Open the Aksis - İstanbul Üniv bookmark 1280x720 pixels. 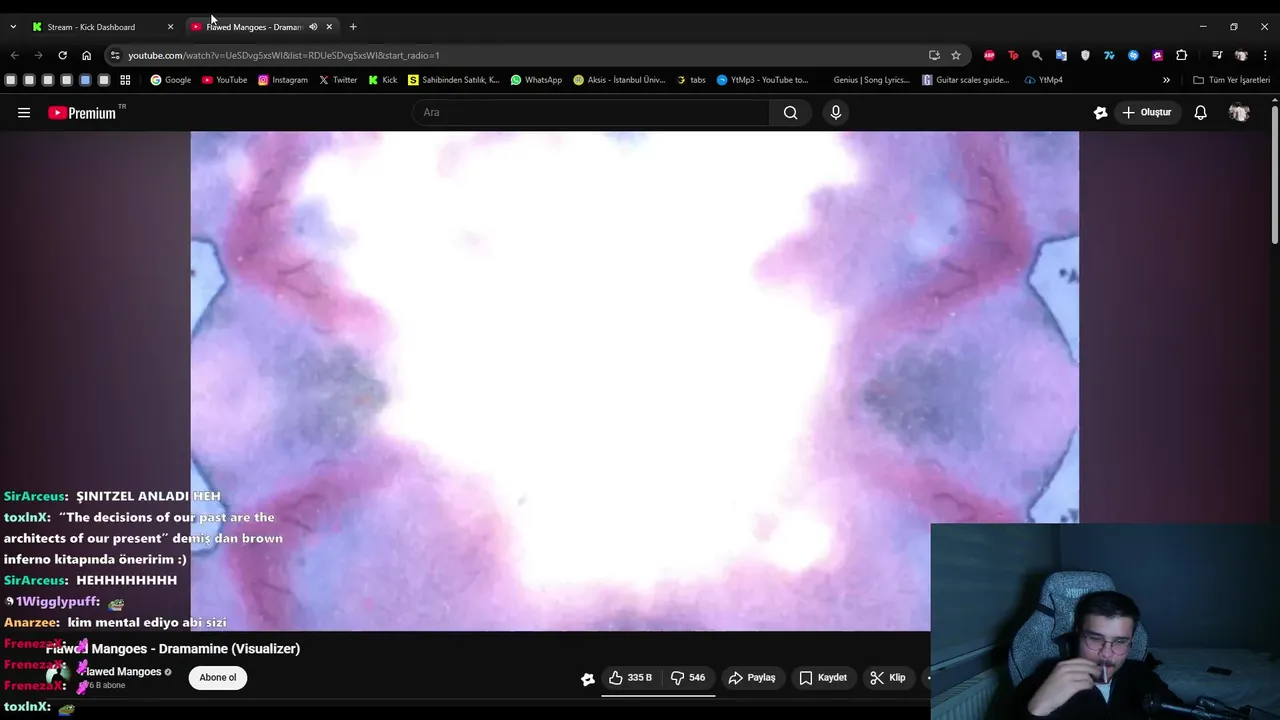coord(619,80)
